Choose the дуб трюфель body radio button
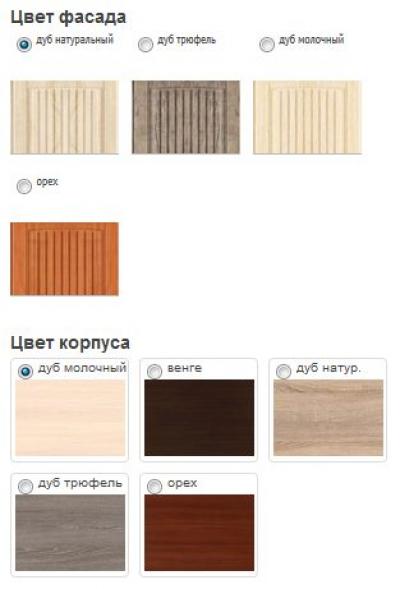The image size is (400, 589). [26, 486]
